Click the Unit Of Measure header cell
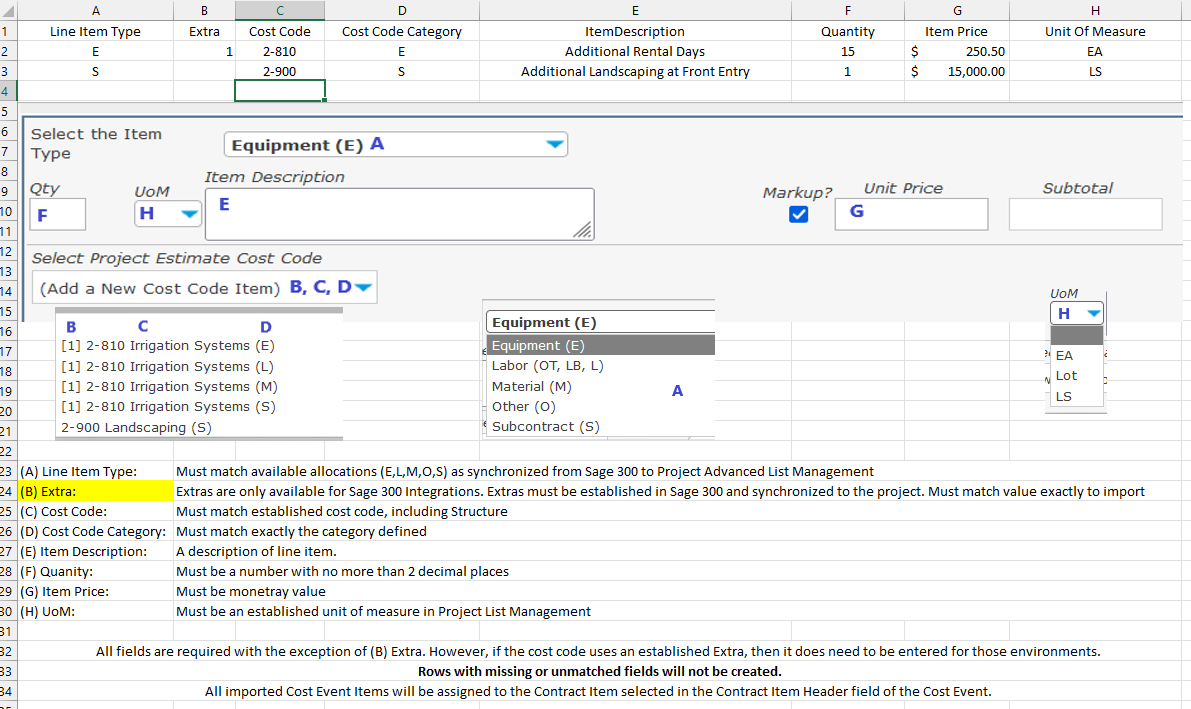Image resolution: width=1191 pixels, height=709 pixels. coord(1095,31)
